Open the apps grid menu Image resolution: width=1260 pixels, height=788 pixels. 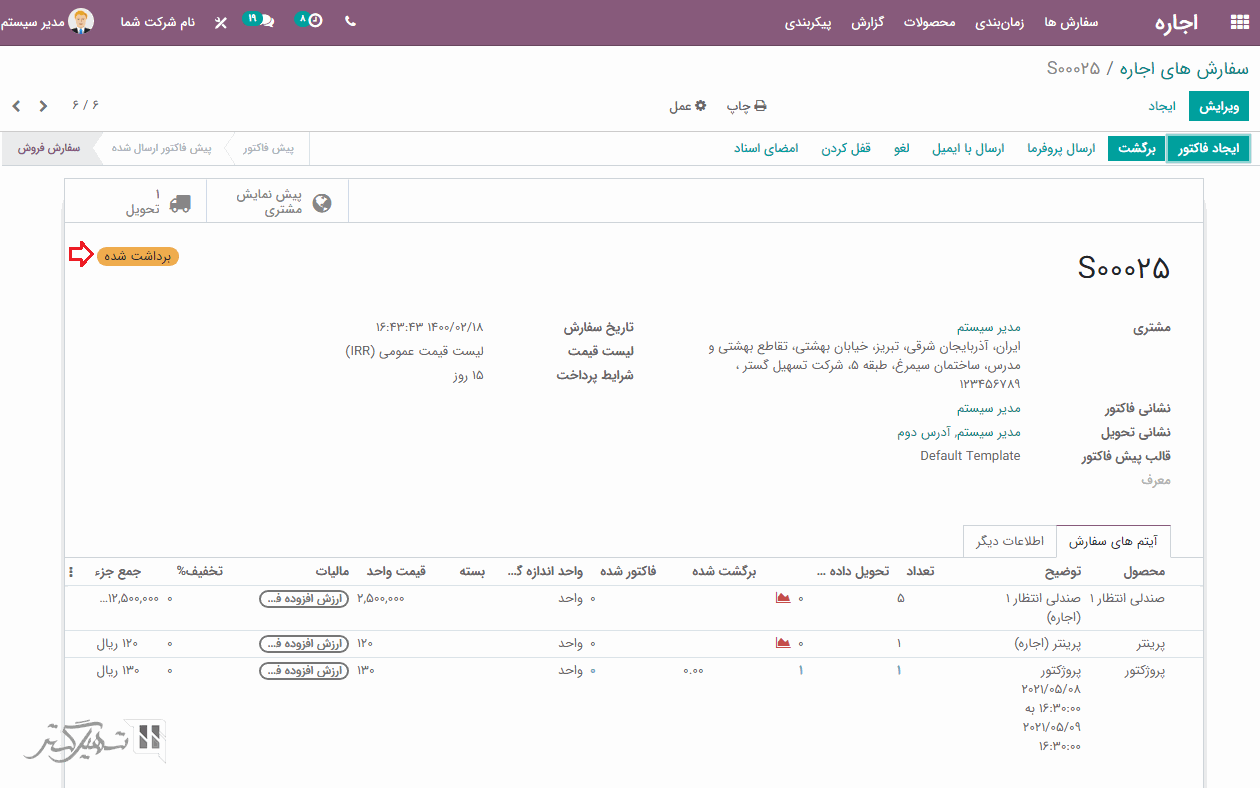1238,22
